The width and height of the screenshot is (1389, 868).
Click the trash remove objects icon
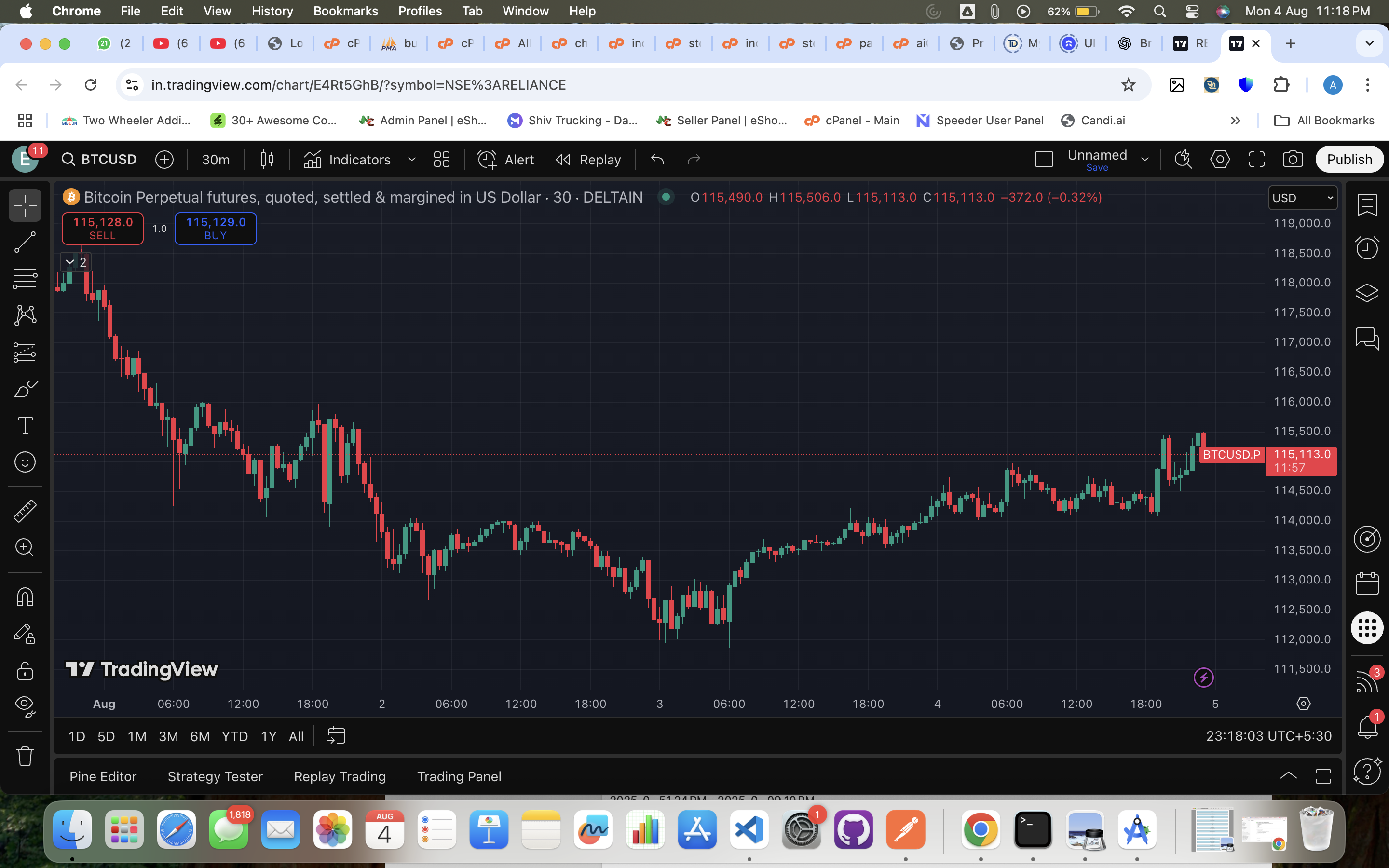25,756
